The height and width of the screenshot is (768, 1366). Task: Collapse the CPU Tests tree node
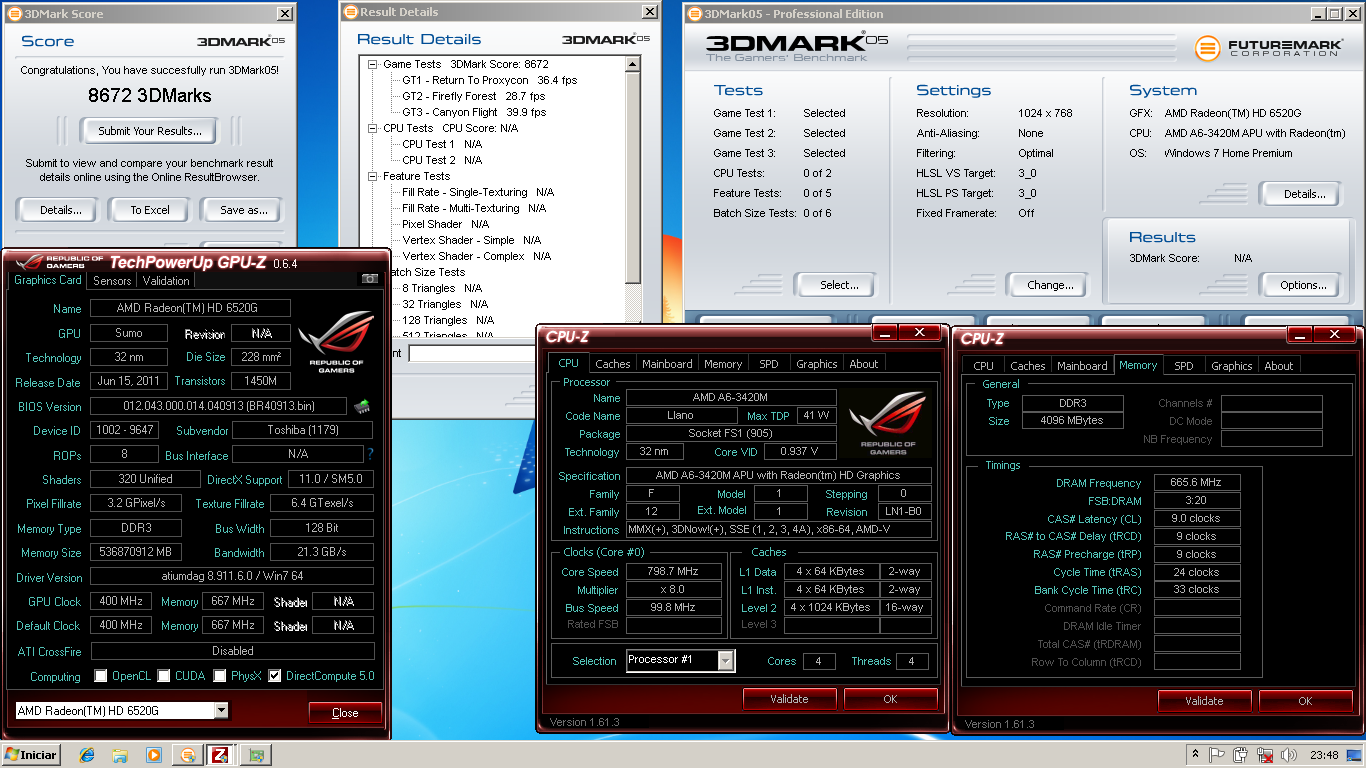(x=372, y=128)
